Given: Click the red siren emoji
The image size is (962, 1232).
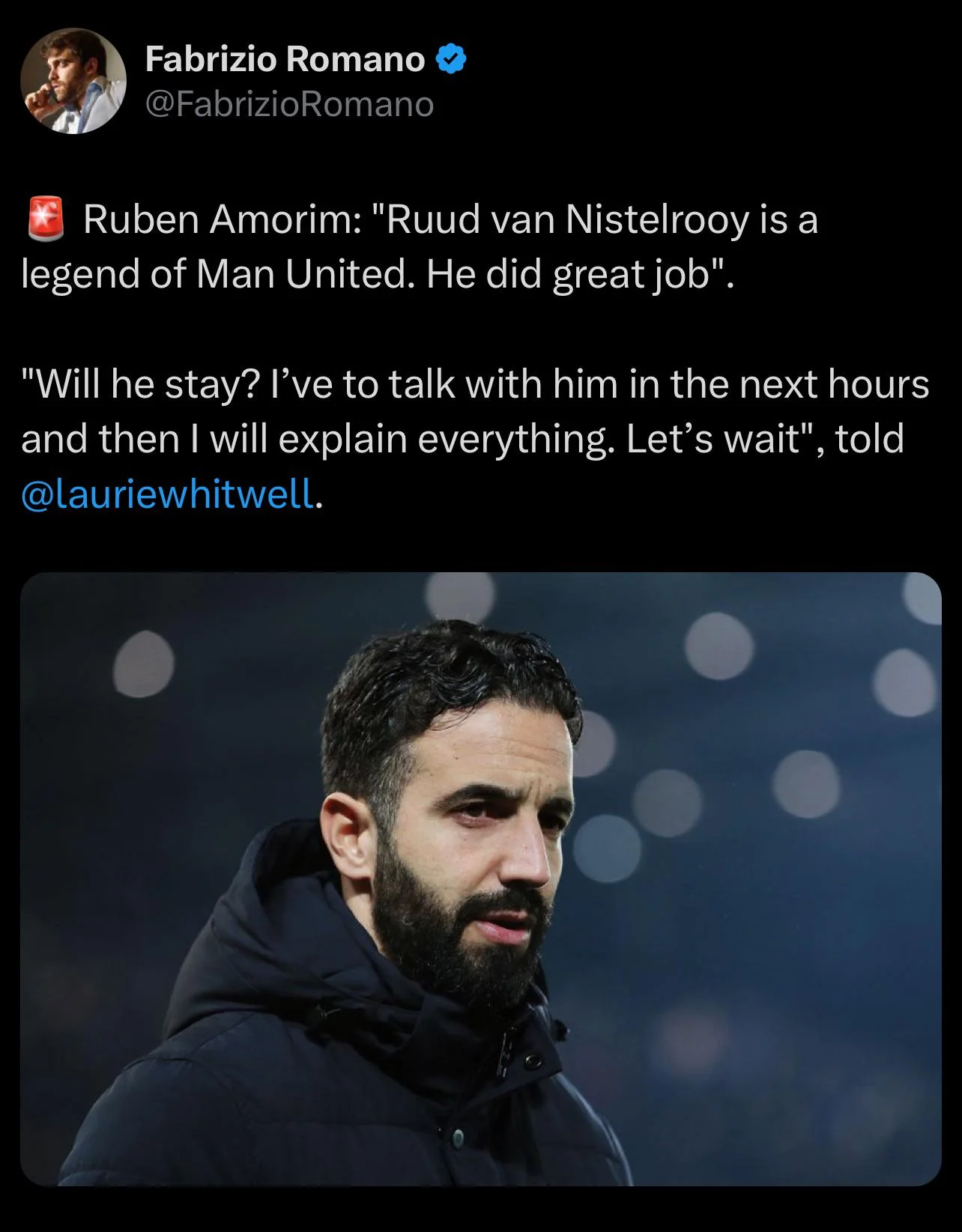Looking at the screenshot, I should click(46, 219).
